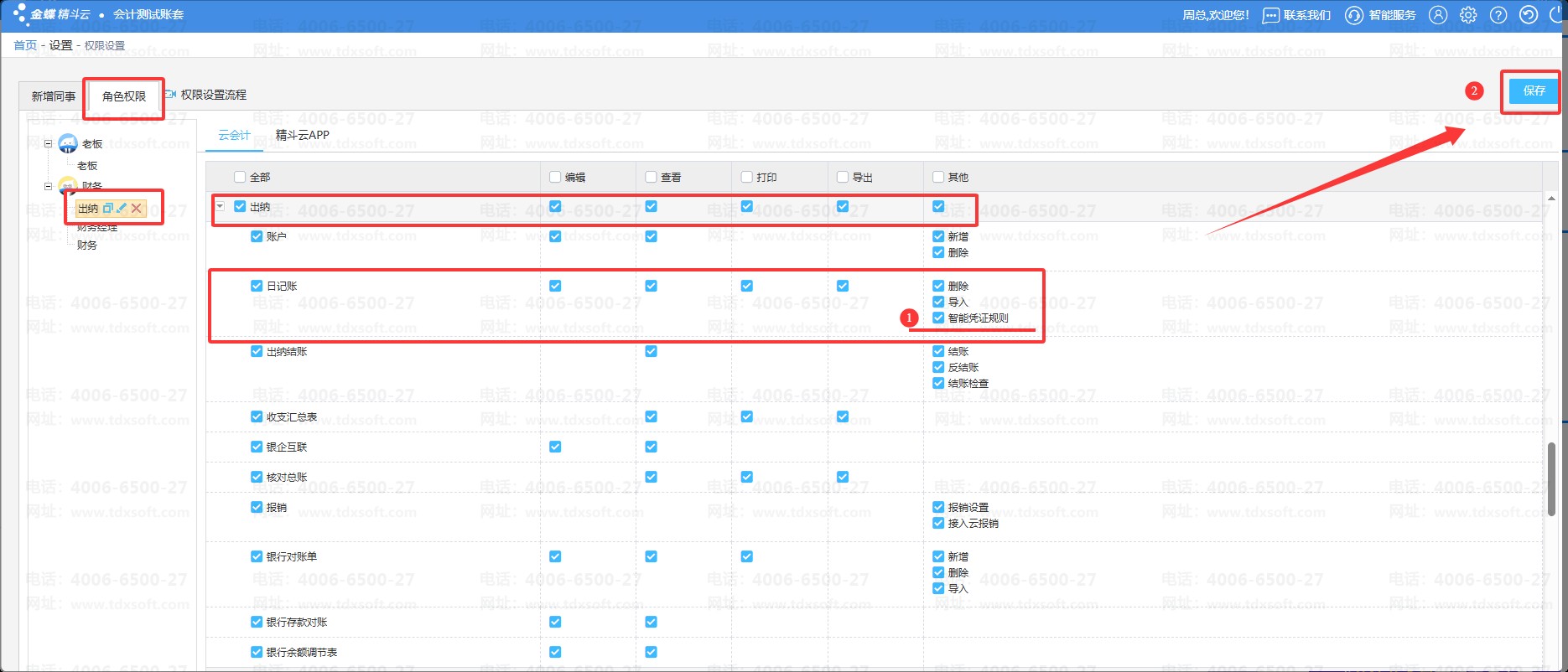Click the circular refresh arrow icon
The height and width of the screenshot is (672, 1568).
tap(1529, 15)
